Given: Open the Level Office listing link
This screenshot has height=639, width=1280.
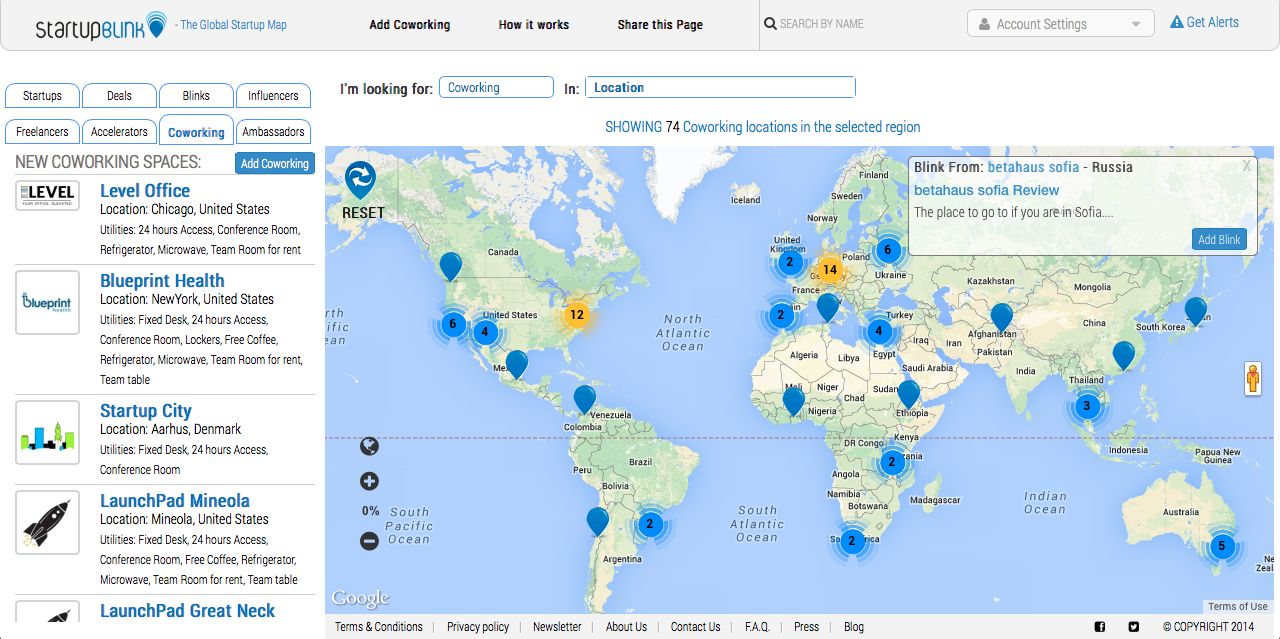Looking at the screenshot, I should (145, 190).
